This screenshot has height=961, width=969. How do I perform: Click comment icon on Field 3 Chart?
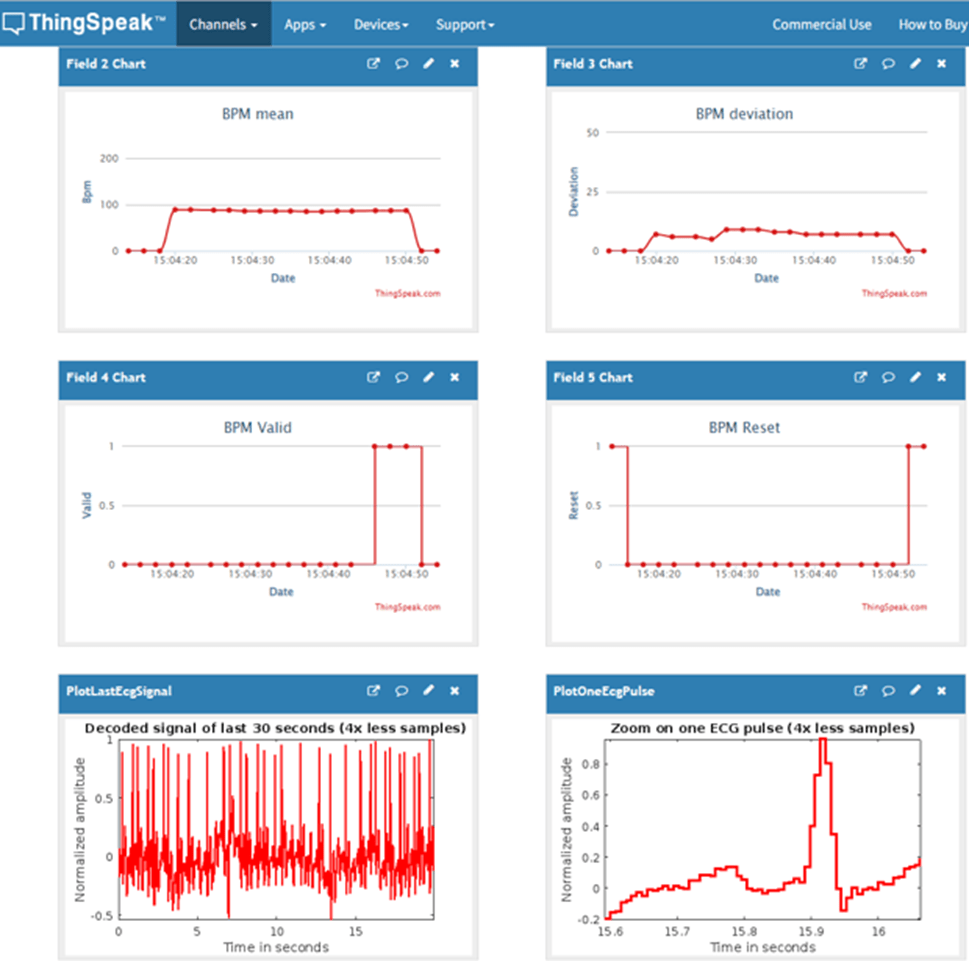tap(888, 64)
